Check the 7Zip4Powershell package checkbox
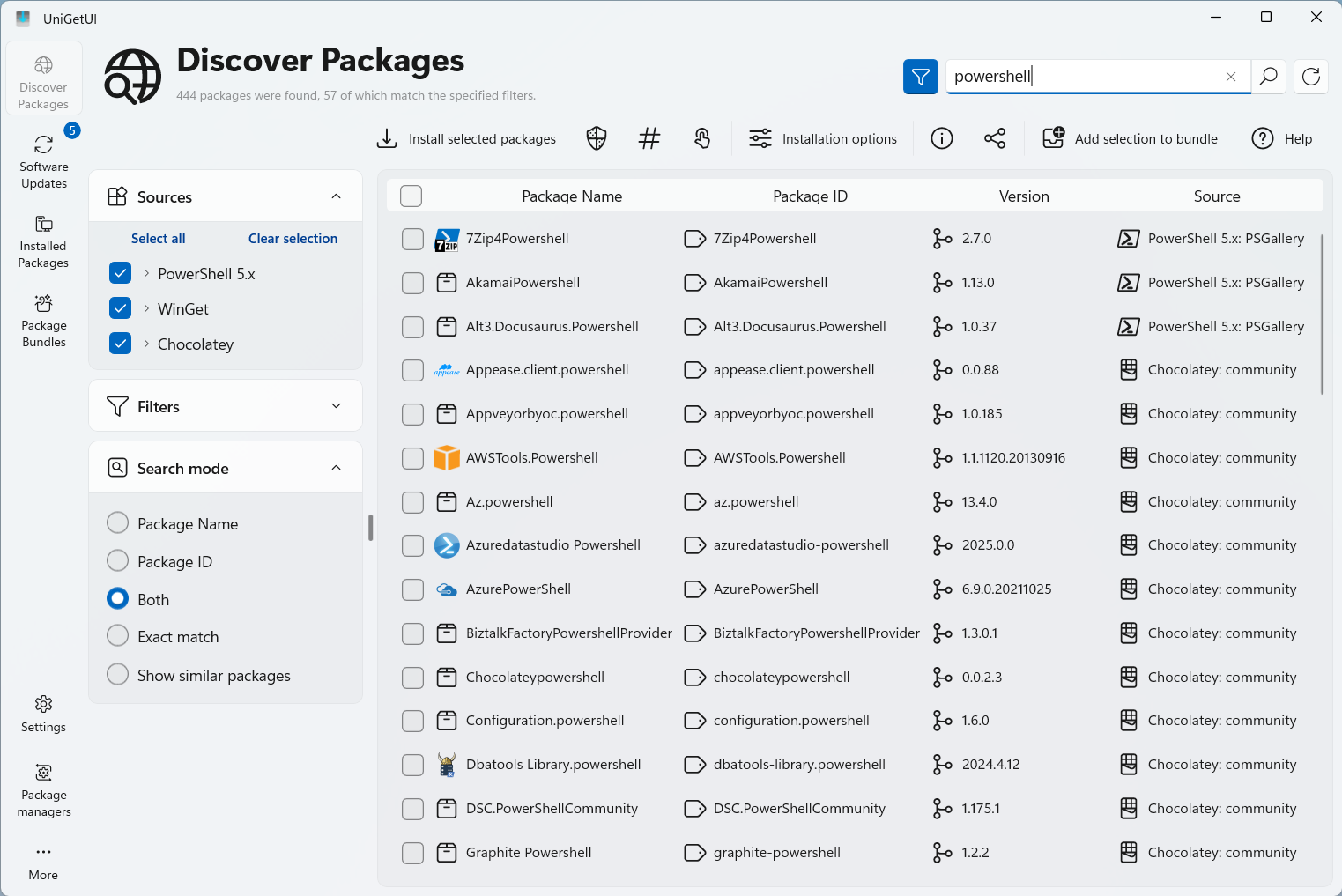The image size is (1342, 896). click(x=412, y=239)
